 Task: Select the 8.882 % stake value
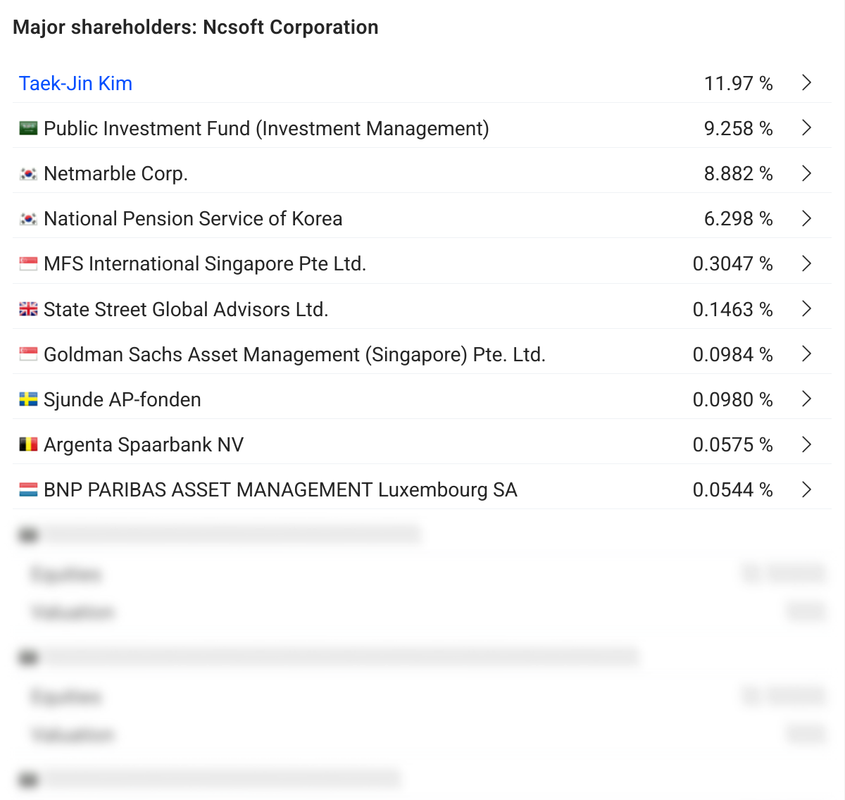[x=738, y=174]
